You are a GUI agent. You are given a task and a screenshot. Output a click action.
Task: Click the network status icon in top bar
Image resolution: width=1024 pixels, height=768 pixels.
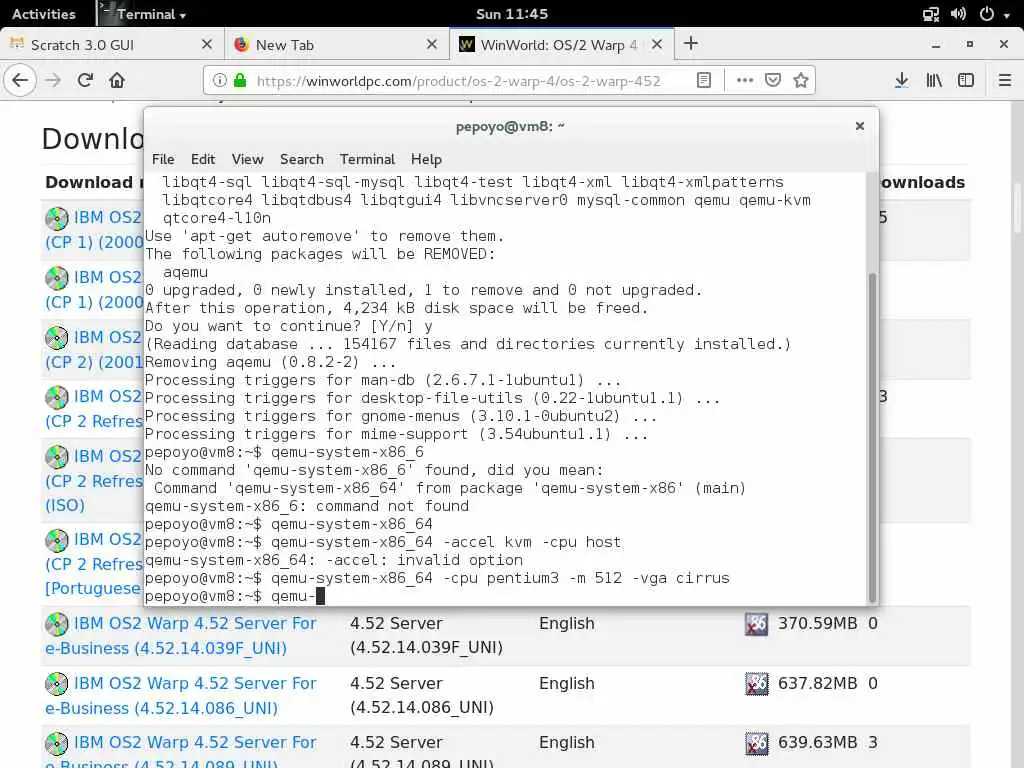point(931,14)
